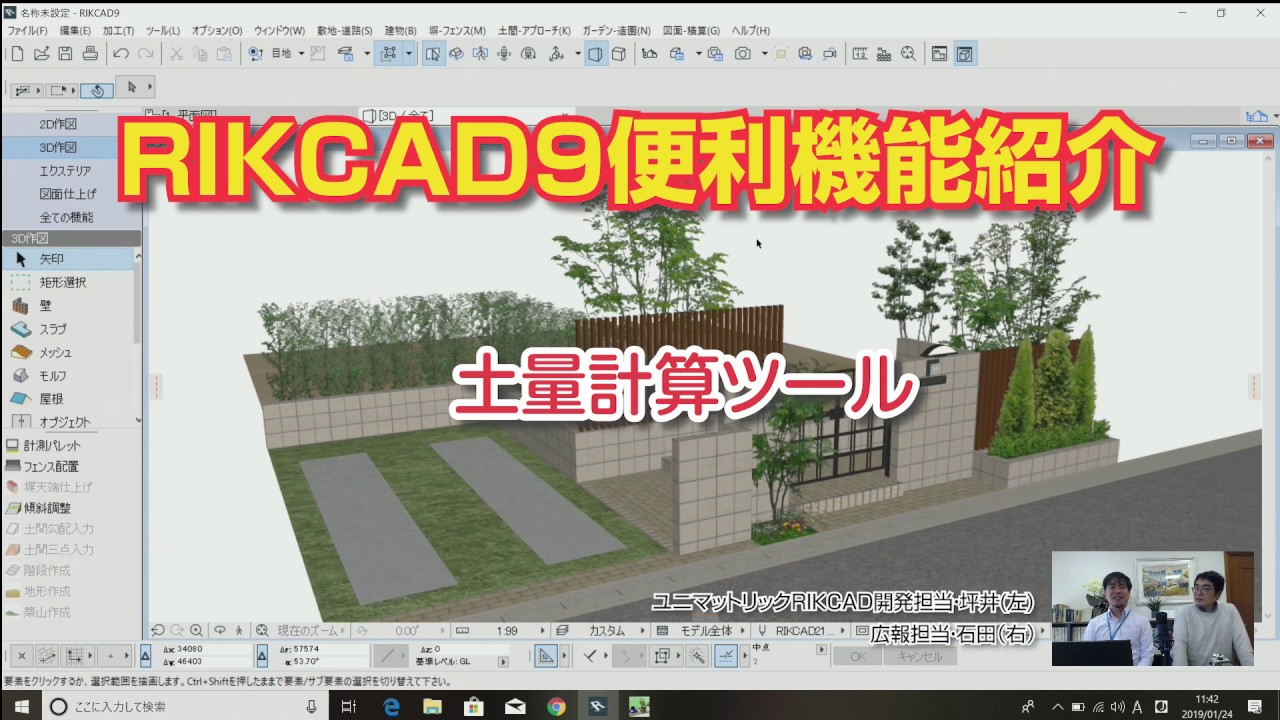The width and height of the screenshot is (1280, 720).
Task: Open the ファイル(F) menu
Action: tap(27, 31)
